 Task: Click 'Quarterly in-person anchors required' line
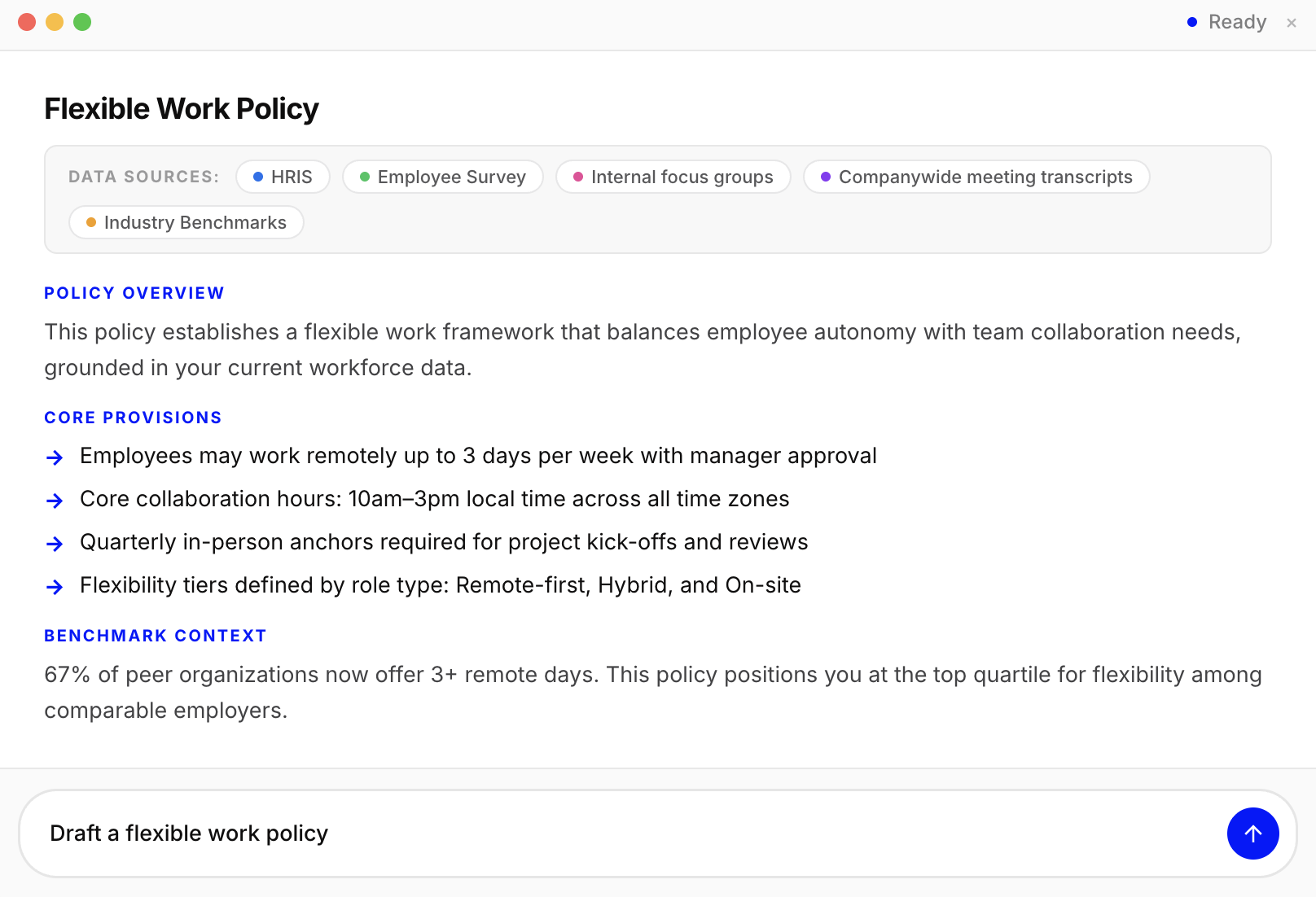[444, 542]
